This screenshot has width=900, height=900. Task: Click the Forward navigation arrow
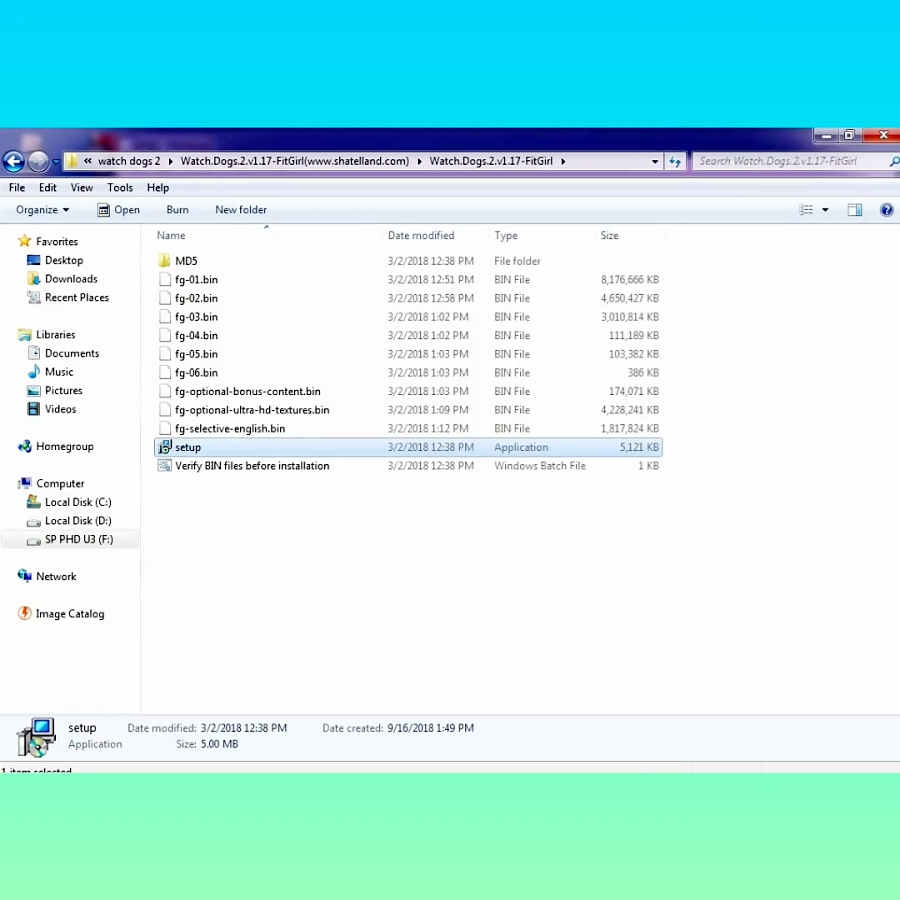coord(38,161)
